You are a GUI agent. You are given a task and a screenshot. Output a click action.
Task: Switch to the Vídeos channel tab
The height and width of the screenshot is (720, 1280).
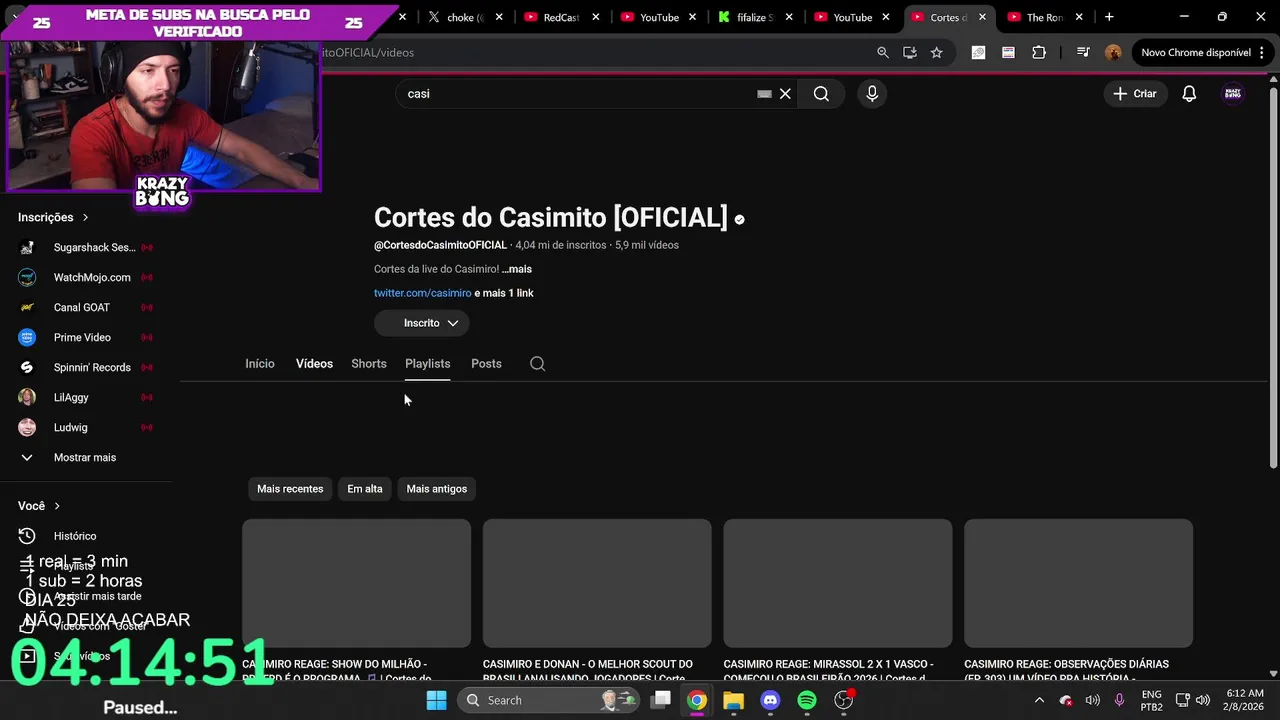coord(314,363)
